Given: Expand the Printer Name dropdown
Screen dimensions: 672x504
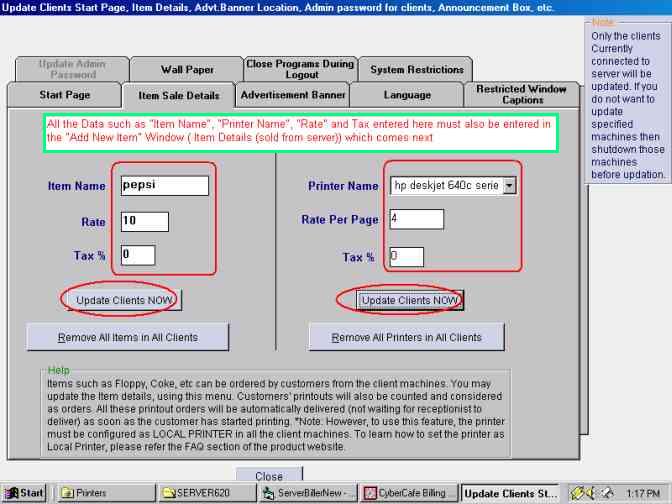Looking at the screenshot, I should coord(509,185).
